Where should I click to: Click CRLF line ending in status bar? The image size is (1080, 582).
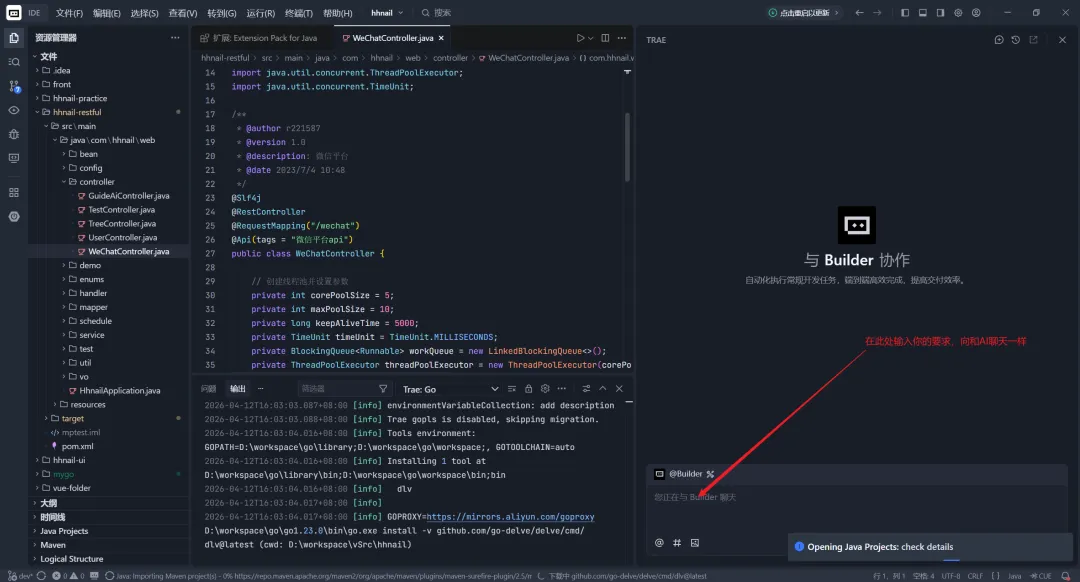(975, 576)
